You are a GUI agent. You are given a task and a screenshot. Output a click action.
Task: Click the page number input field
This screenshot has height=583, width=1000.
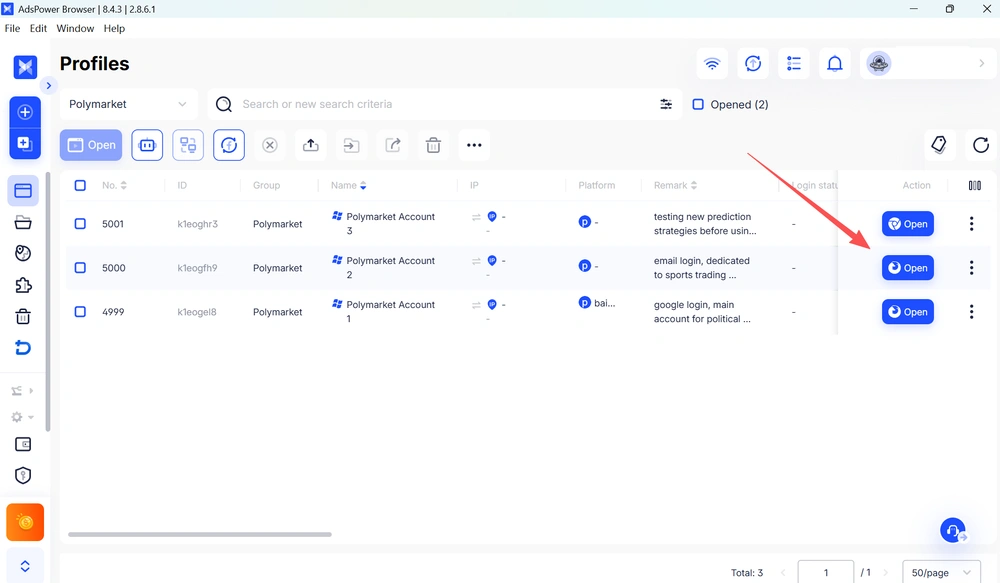pos(825,572)
